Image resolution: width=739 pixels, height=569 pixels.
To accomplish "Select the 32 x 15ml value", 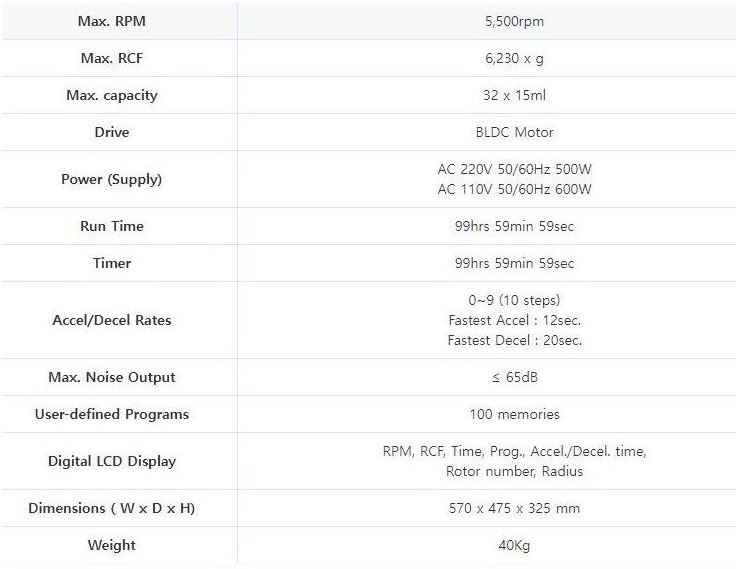I will point(514,95).
